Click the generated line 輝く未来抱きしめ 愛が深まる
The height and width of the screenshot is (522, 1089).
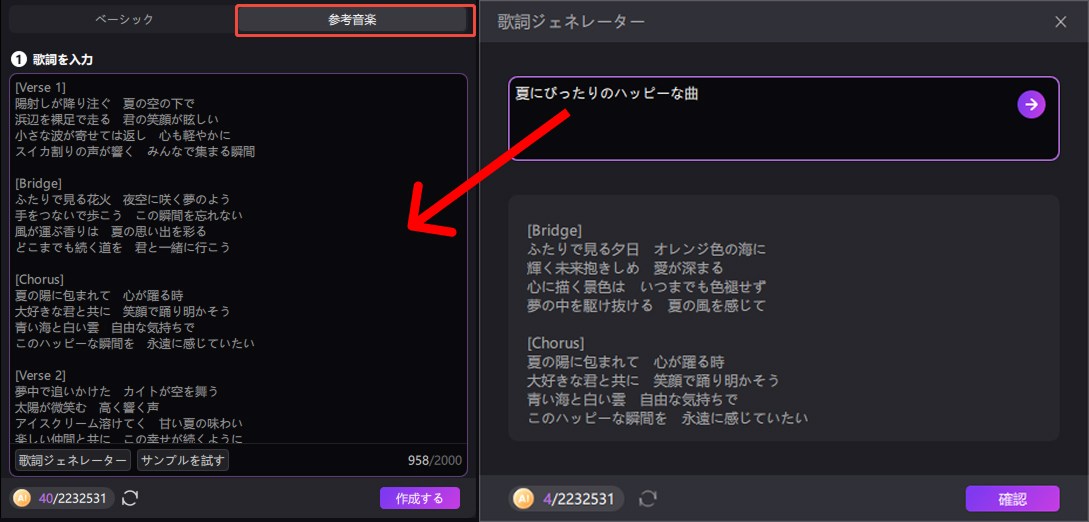(x=625, y=268)
